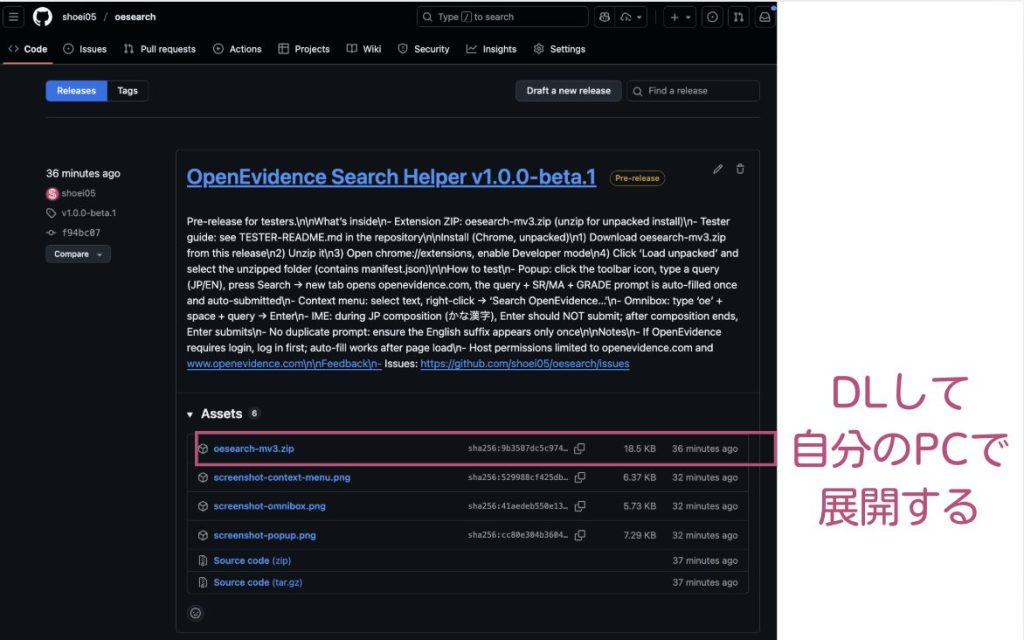This screenshot has width=1024, height=640.
Task: Open the Insights tab
Action: click(491, 49)
